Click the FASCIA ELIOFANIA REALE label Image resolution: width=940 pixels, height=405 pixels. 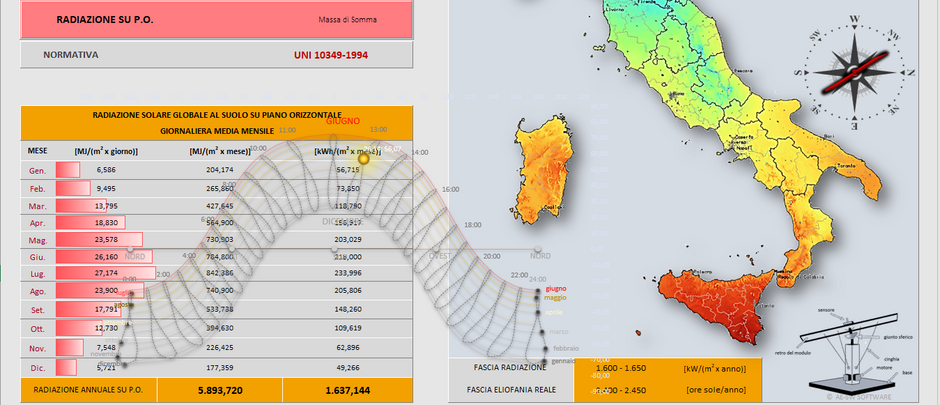pyautogui.click(x=514, y=390)
